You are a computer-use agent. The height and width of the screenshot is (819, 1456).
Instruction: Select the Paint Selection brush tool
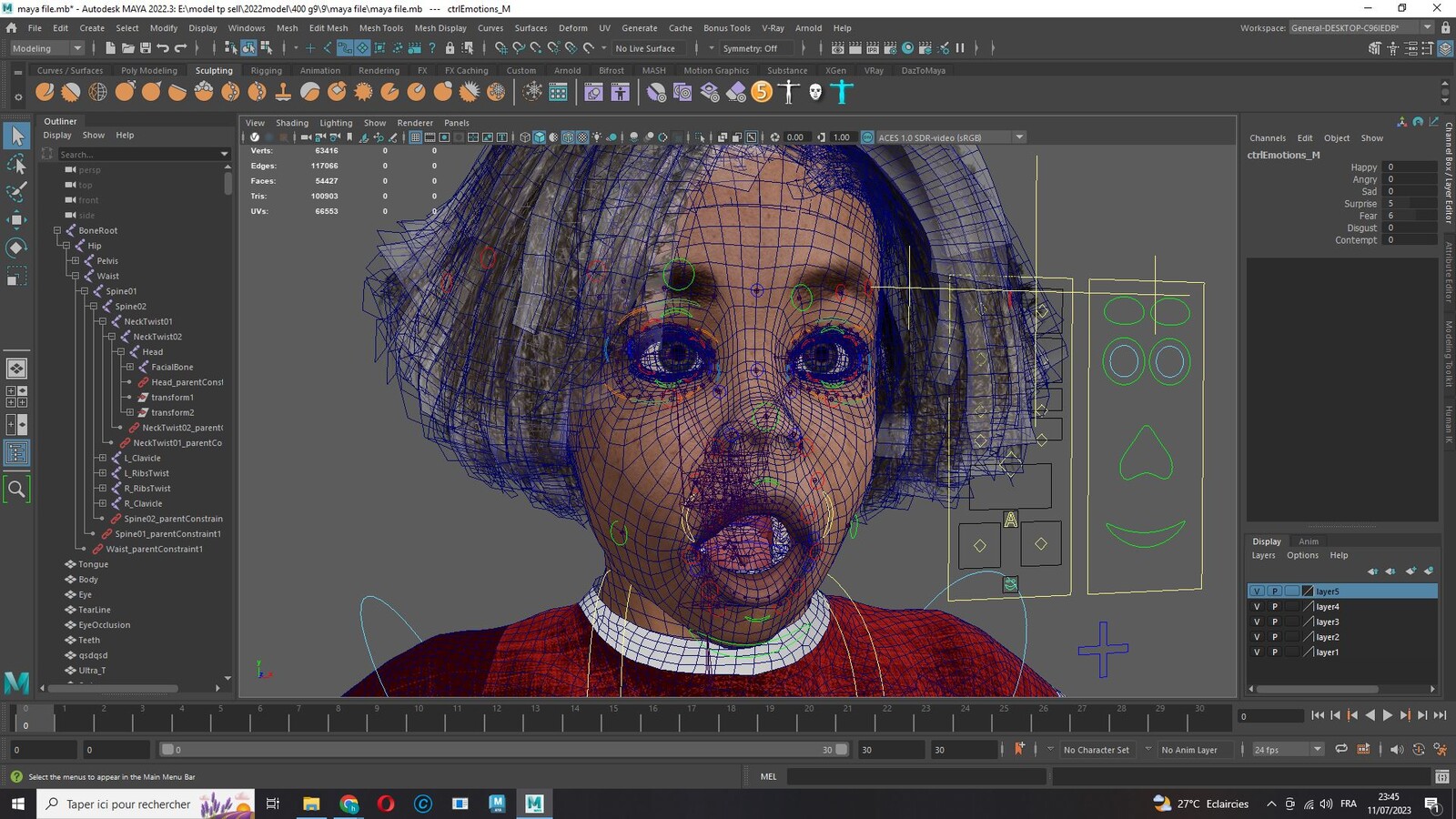16,191
